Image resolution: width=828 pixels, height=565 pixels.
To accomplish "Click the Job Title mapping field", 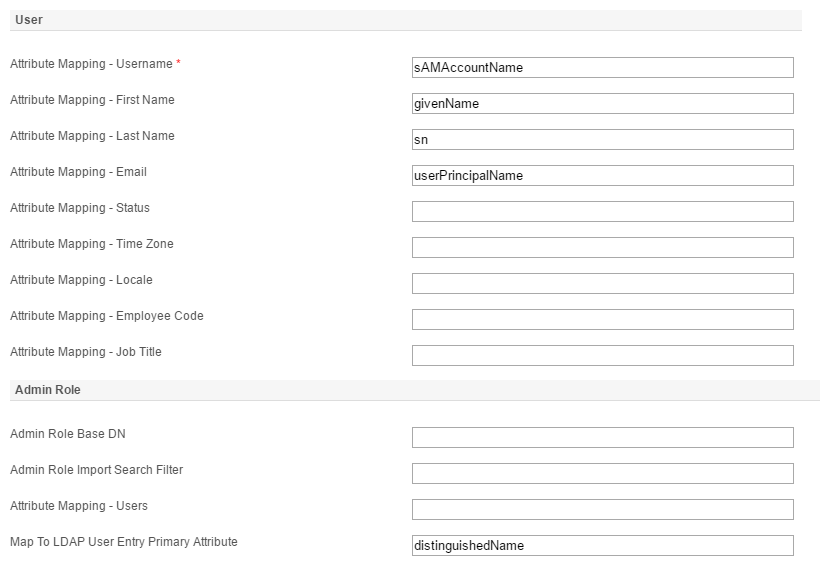I will pos(602,356).
